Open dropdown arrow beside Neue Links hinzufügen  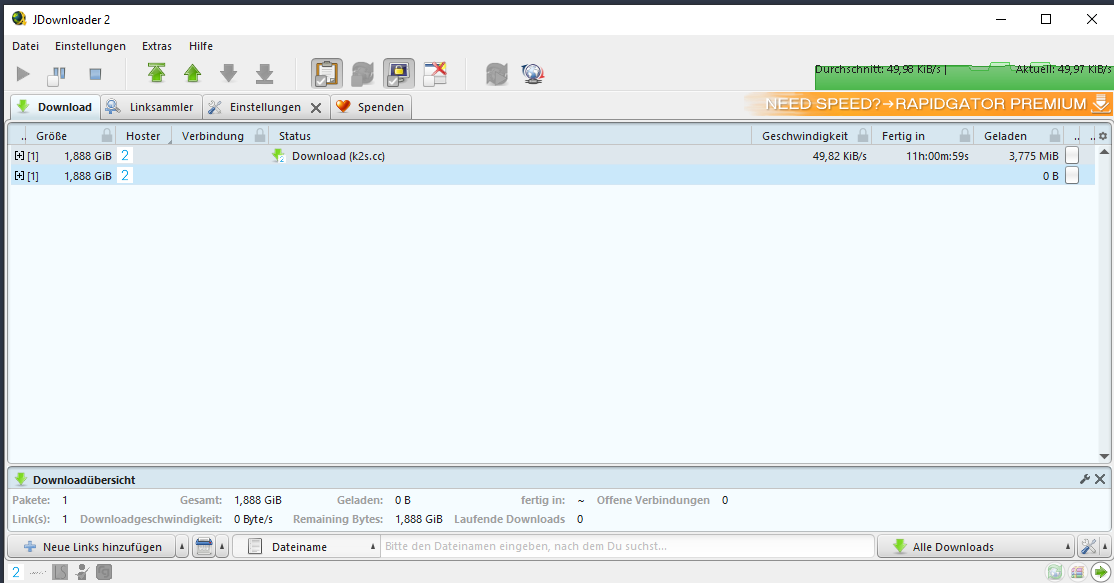click(x=183, y=547)
